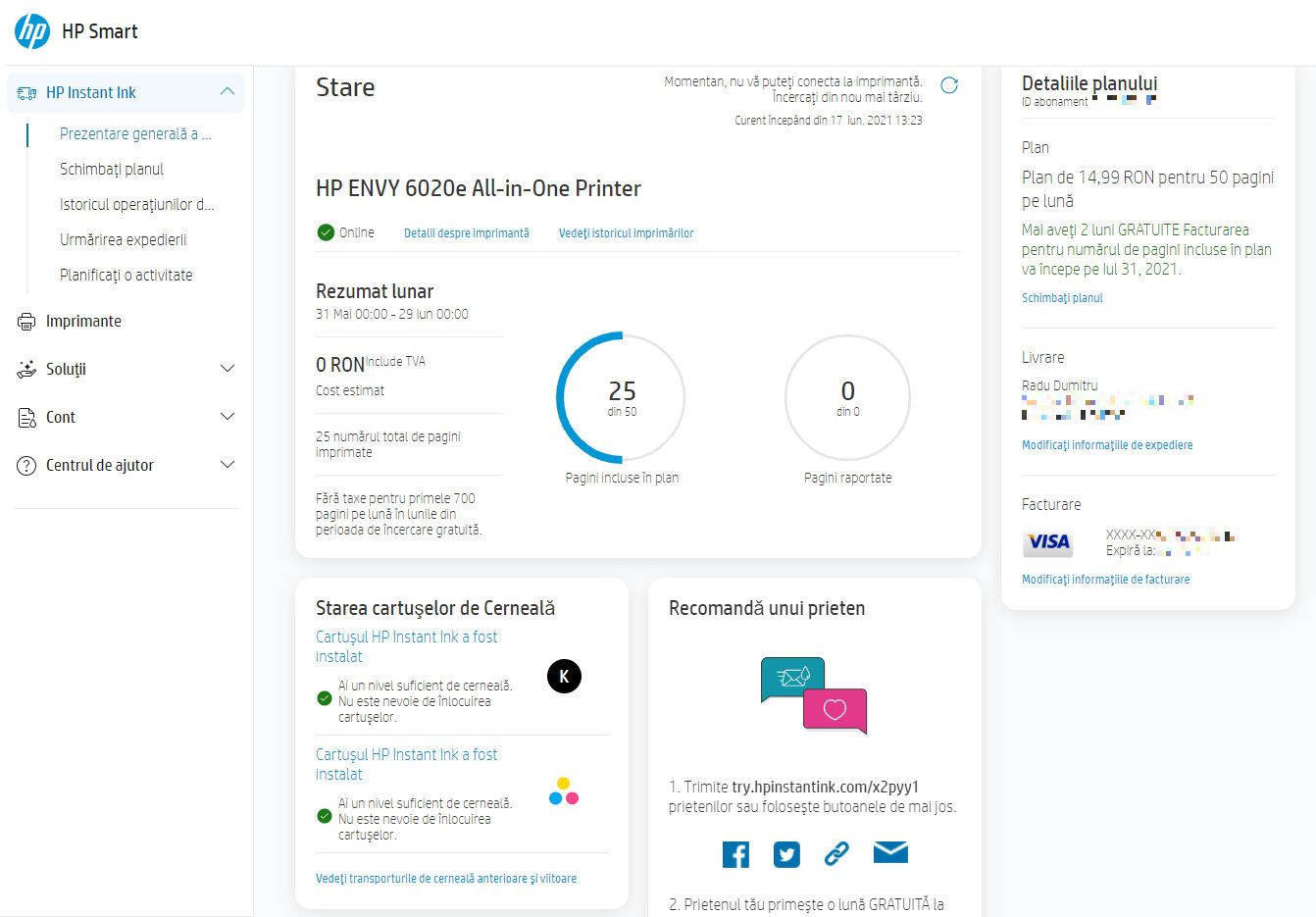1316x917 pixels.
Task: Share referral link on Facebook
Action: pos(735,854)
